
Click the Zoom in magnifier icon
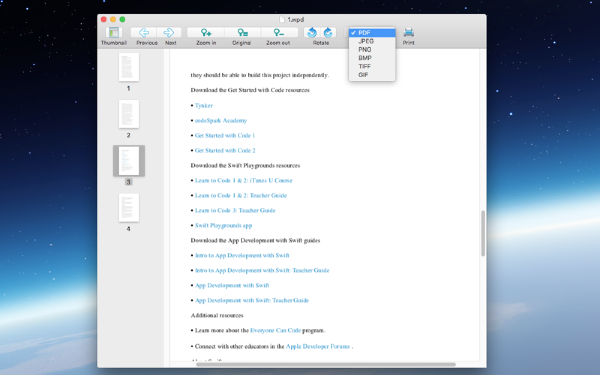tap(206, 33)
